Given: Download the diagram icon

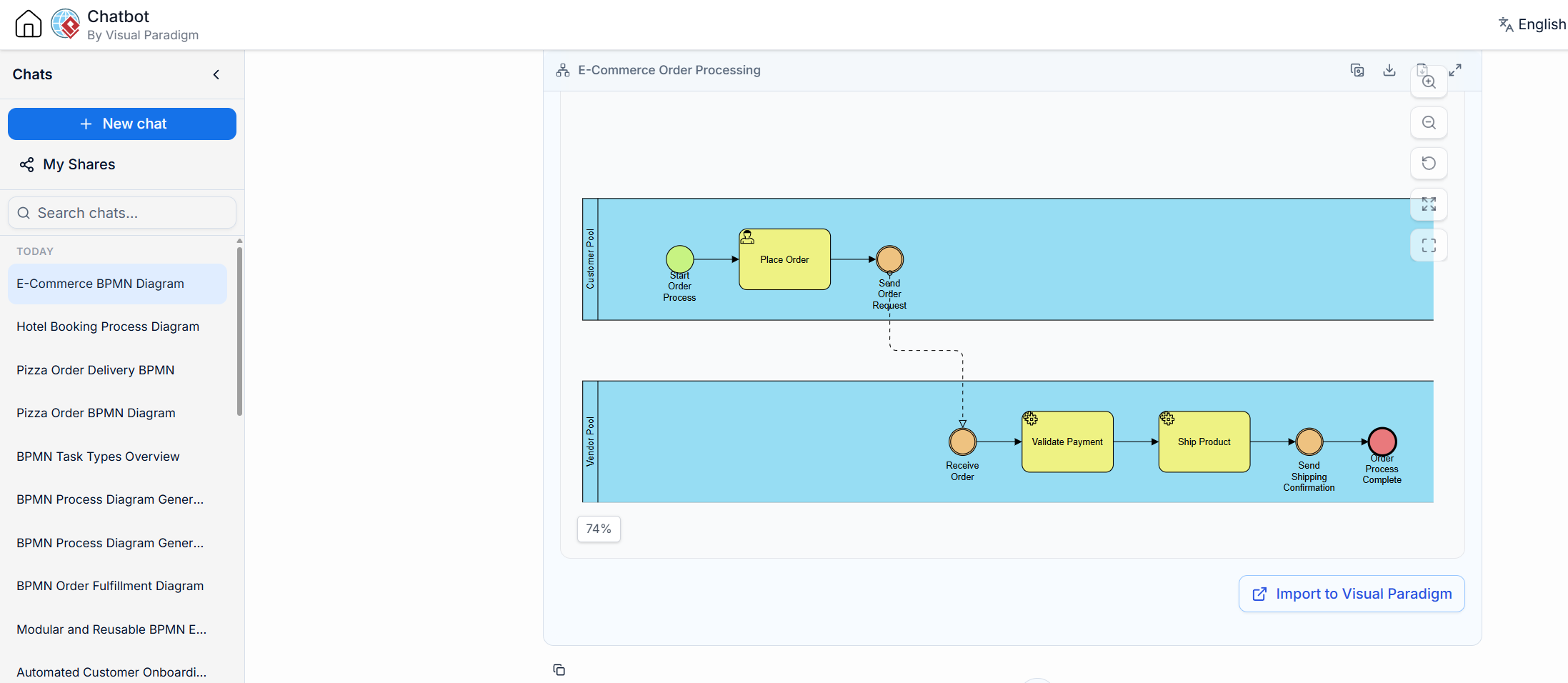Looking at the screenshot, I should pyautogui.click(x=1389, y=70).
